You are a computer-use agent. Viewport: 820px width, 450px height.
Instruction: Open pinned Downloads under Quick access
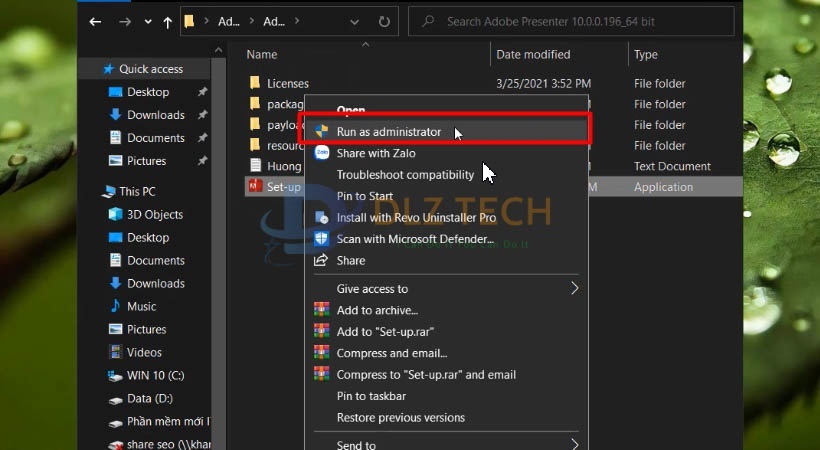[x=156, y=115]
